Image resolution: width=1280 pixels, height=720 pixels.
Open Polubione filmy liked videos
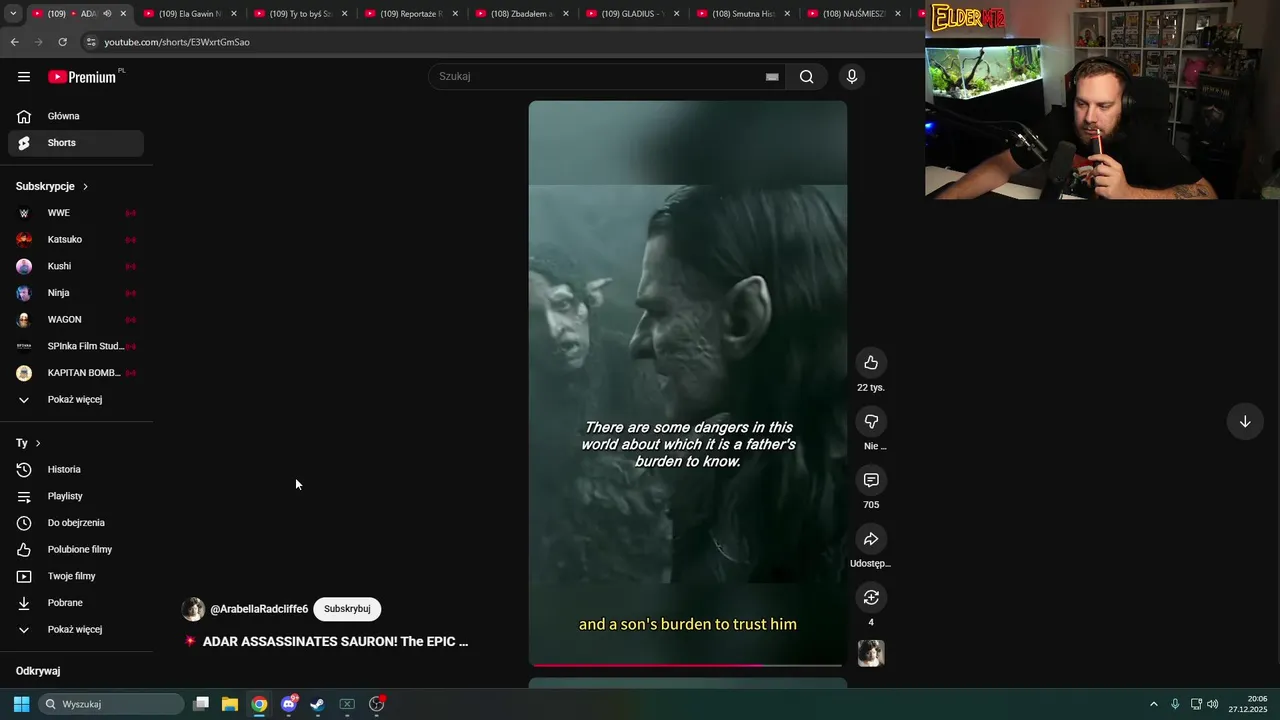[76, 550]
